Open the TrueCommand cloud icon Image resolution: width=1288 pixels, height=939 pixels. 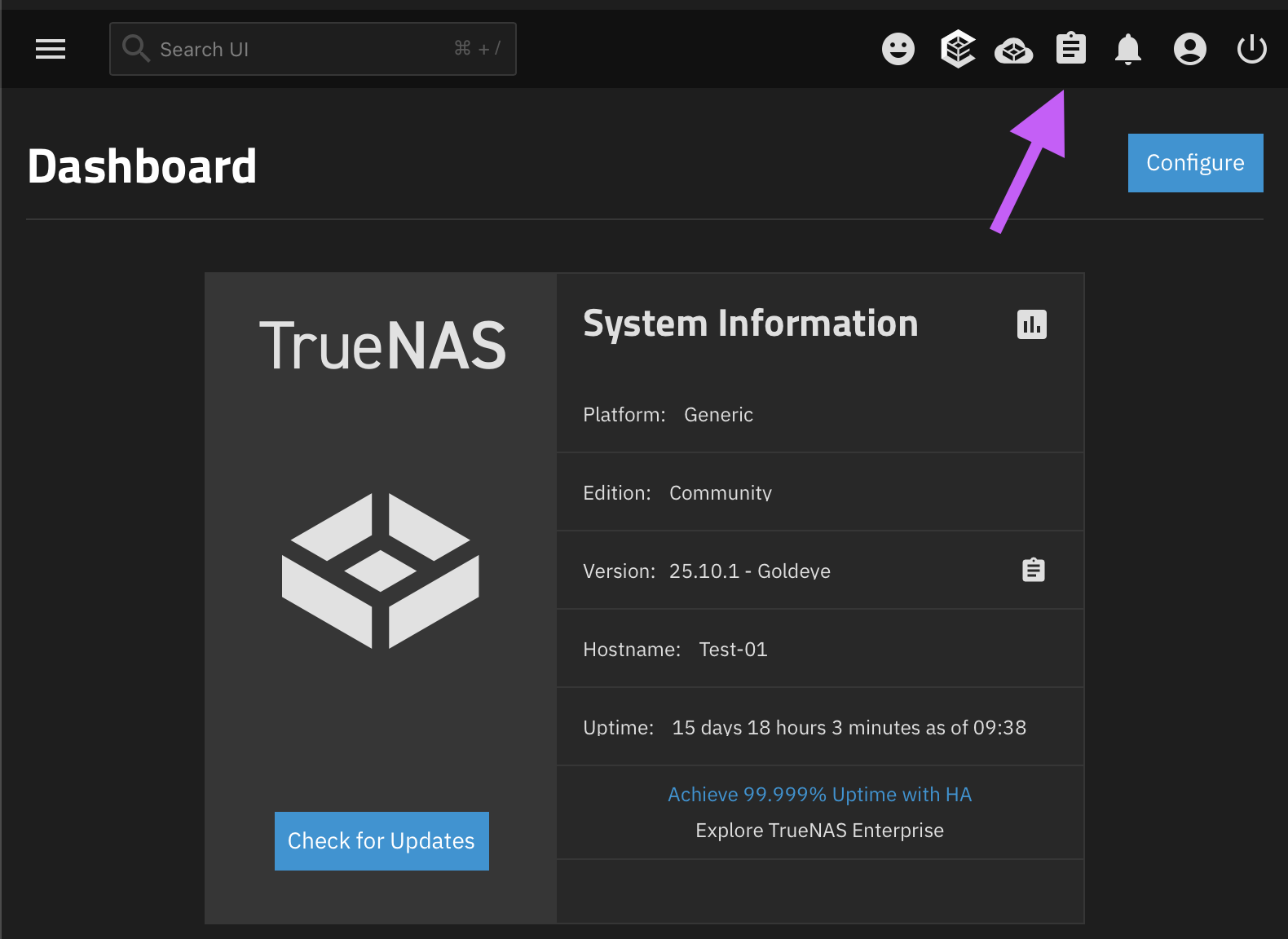[1014, 51]
